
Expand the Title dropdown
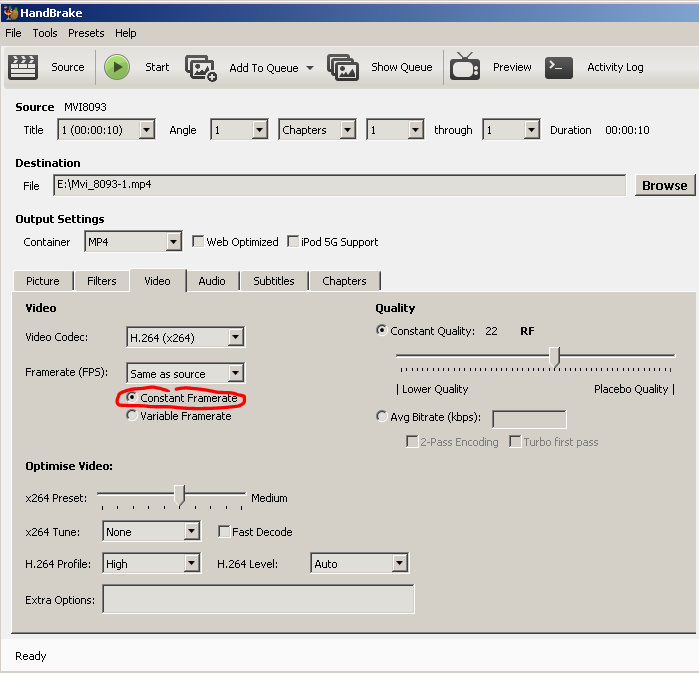point(146,130)
